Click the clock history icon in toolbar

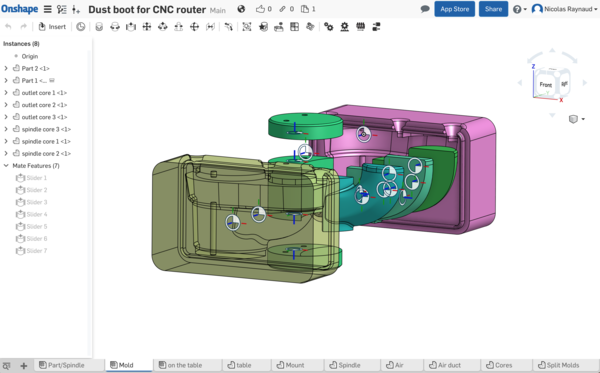pyautogui.click(x=80, y=27)
